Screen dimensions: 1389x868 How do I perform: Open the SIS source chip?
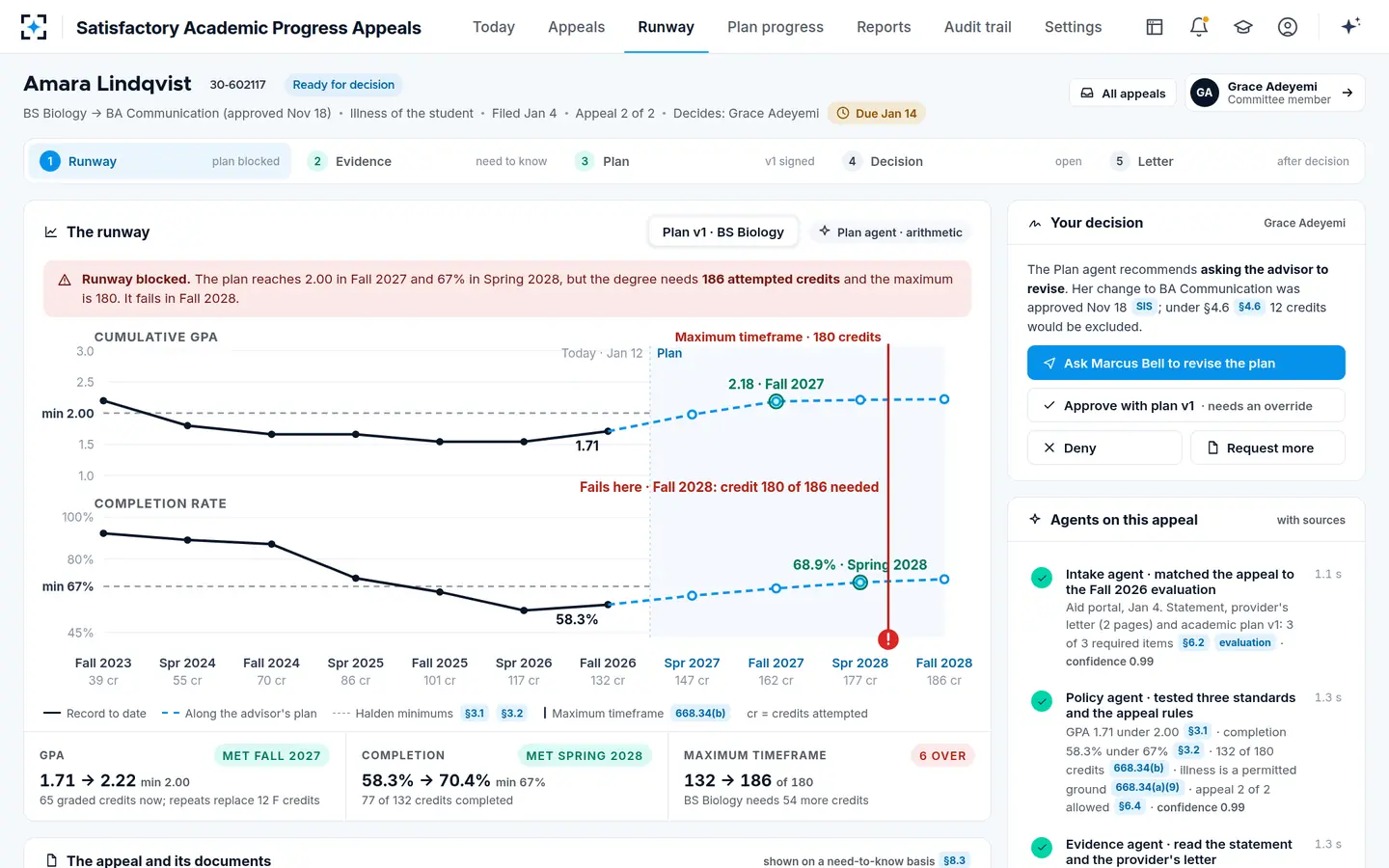coord(1144,307)
